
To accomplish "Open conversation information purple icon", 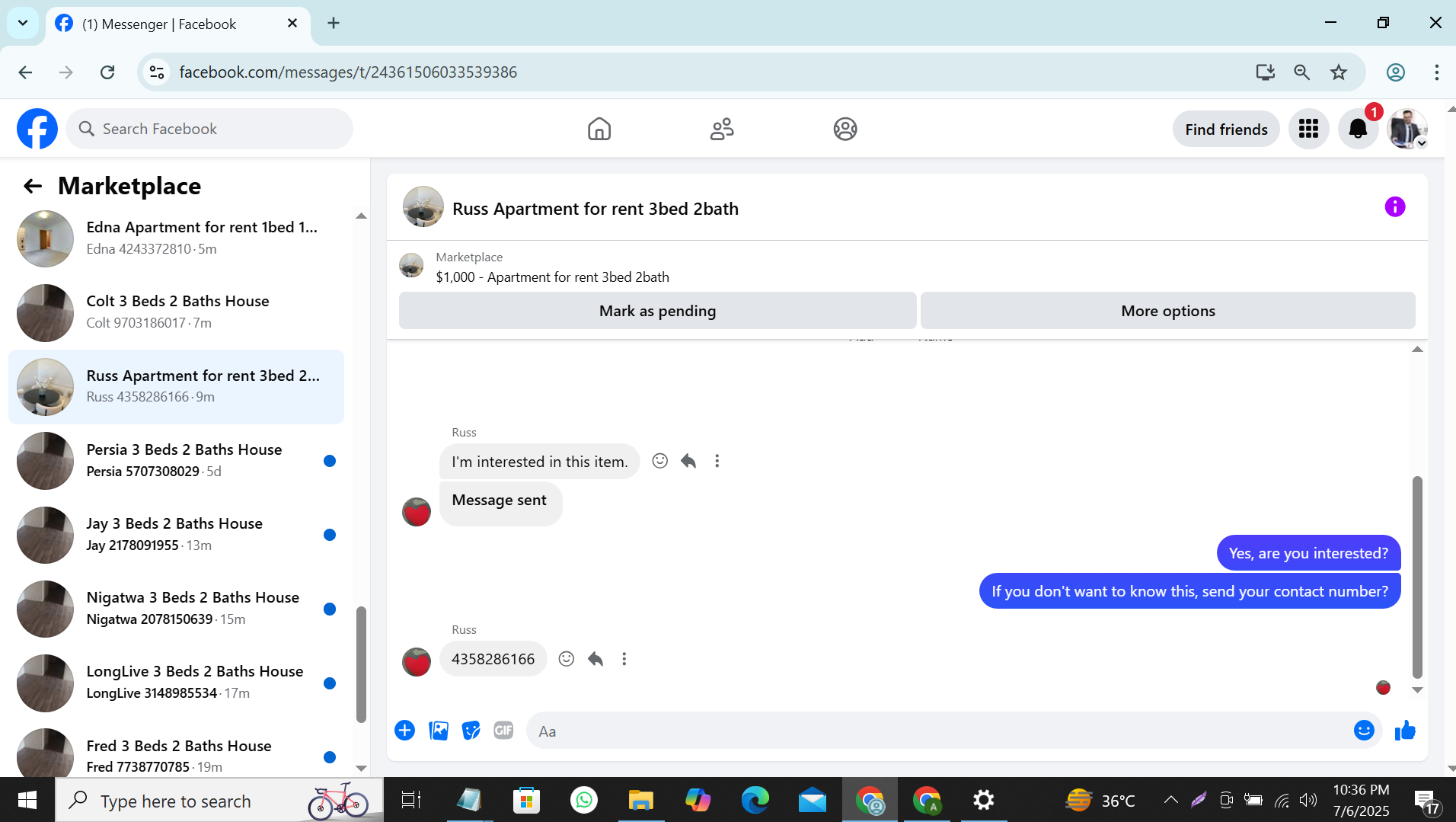I will 1394,206.
